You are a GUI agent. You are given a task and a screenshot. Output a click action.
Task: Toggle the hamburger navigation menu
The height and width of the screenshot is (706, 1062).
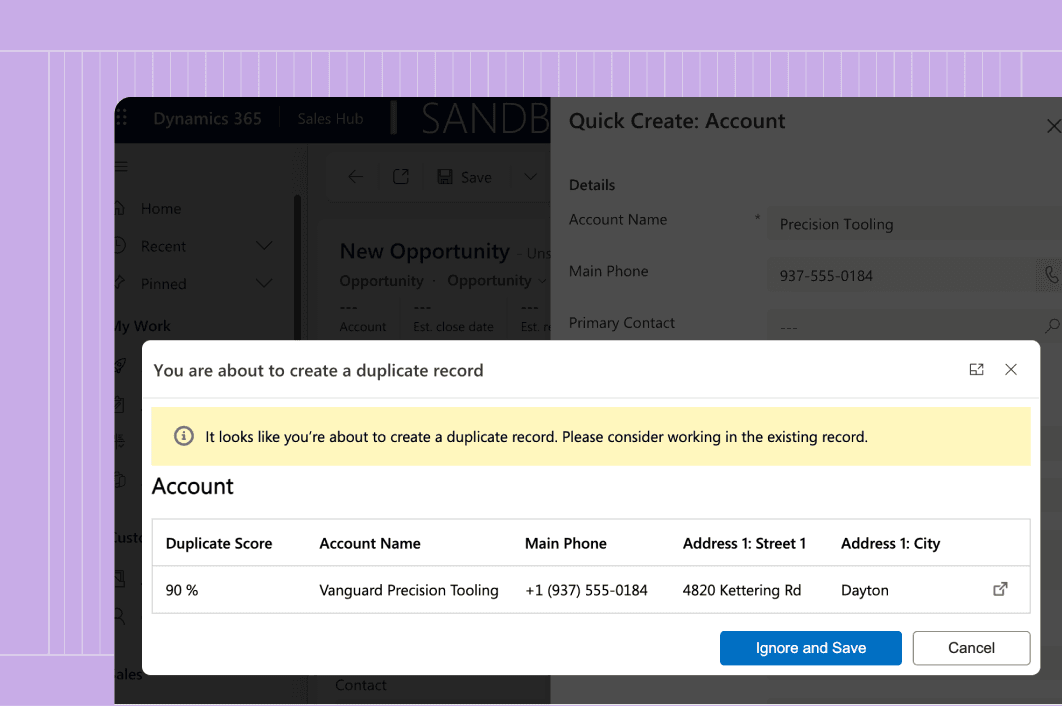121,167
